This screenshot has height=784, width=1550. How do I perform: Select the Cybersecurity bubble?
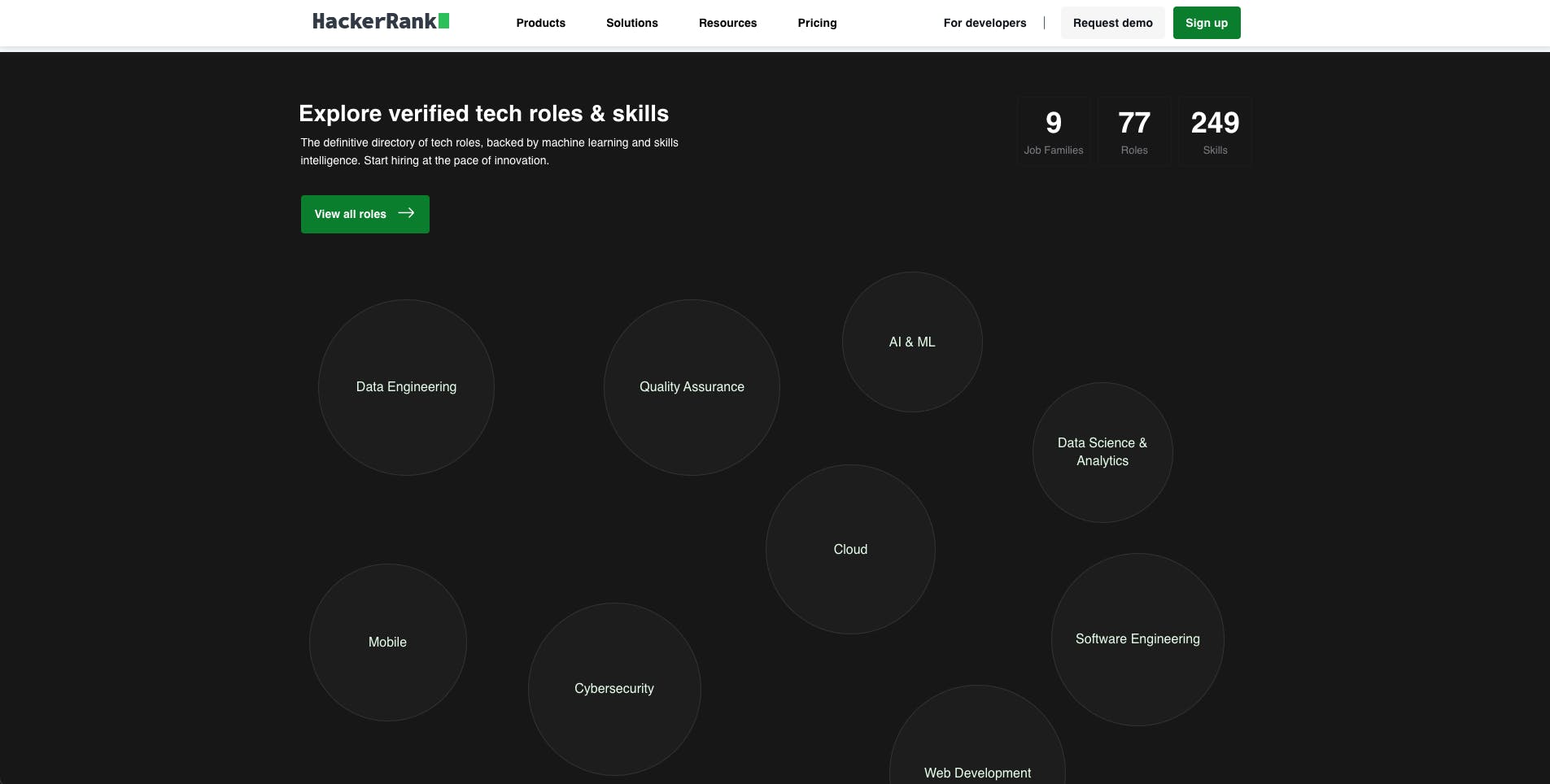[x=614, y=688]
